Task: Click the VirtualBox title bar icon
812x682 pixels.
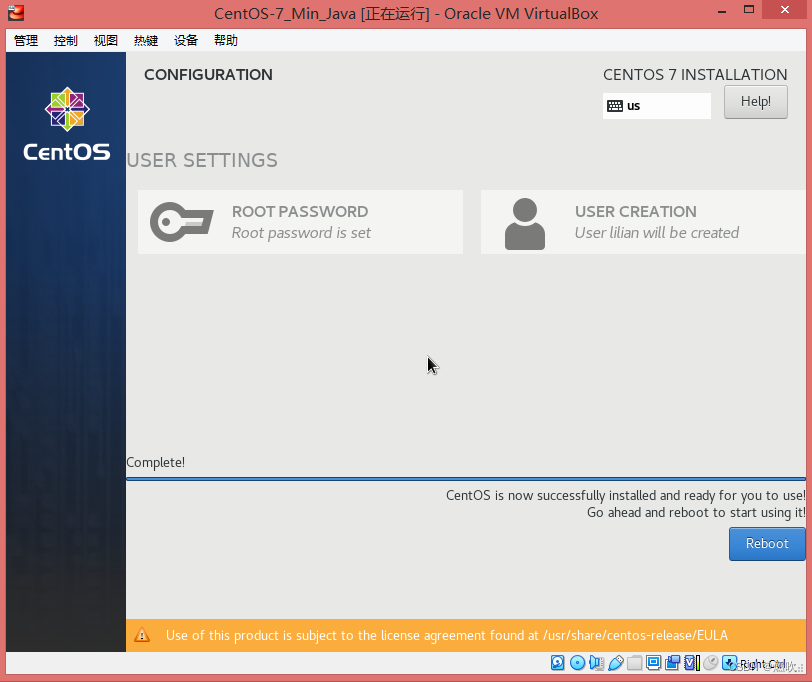Action: (16, 12)
